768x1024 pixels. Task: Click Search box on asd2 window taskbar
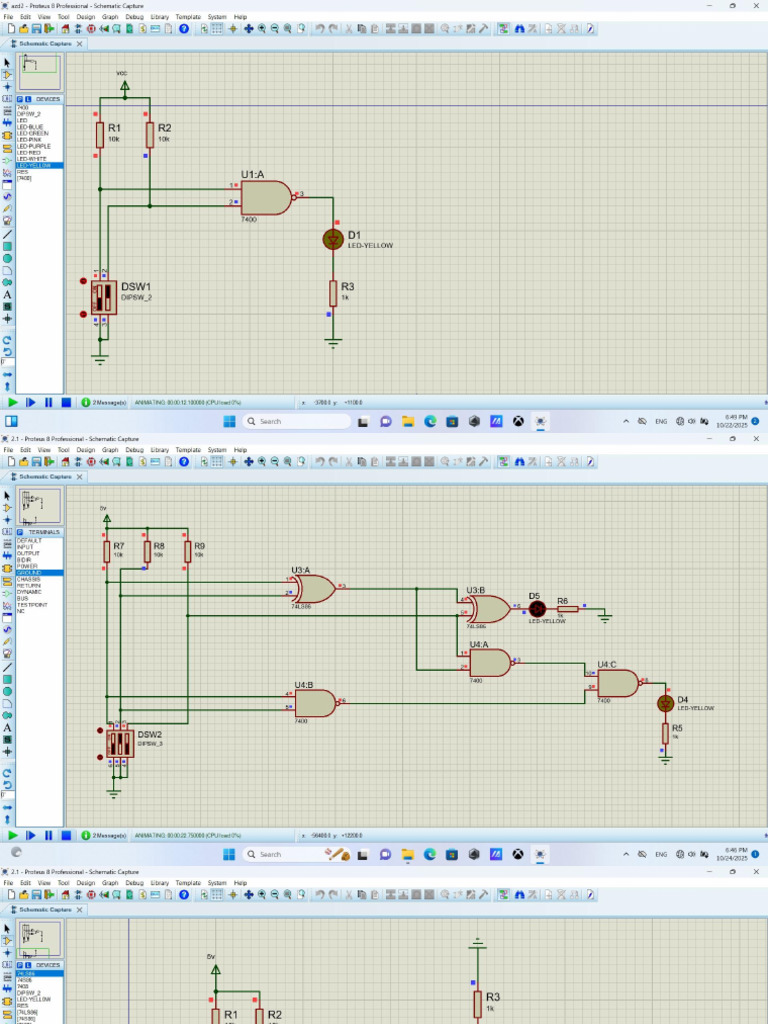[x=296, y=421]
